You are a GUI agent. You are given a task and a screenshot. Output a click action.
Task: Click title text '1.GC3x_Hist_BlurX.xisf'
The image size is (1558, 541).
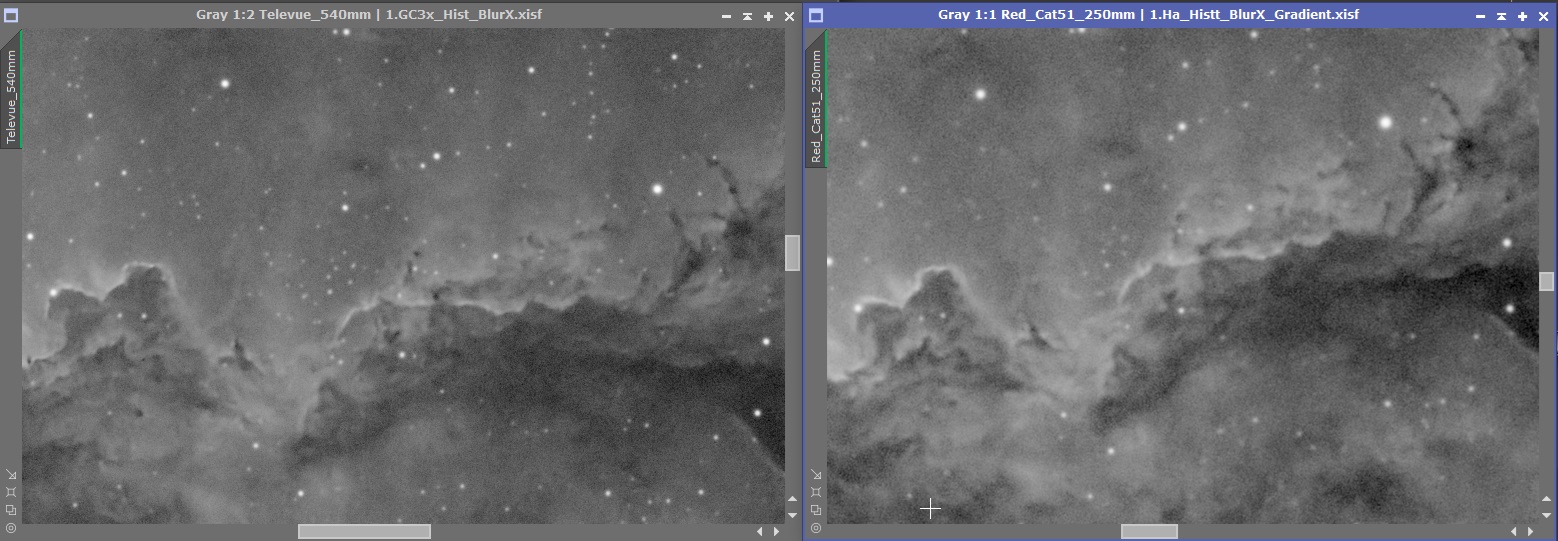[464, 16]
